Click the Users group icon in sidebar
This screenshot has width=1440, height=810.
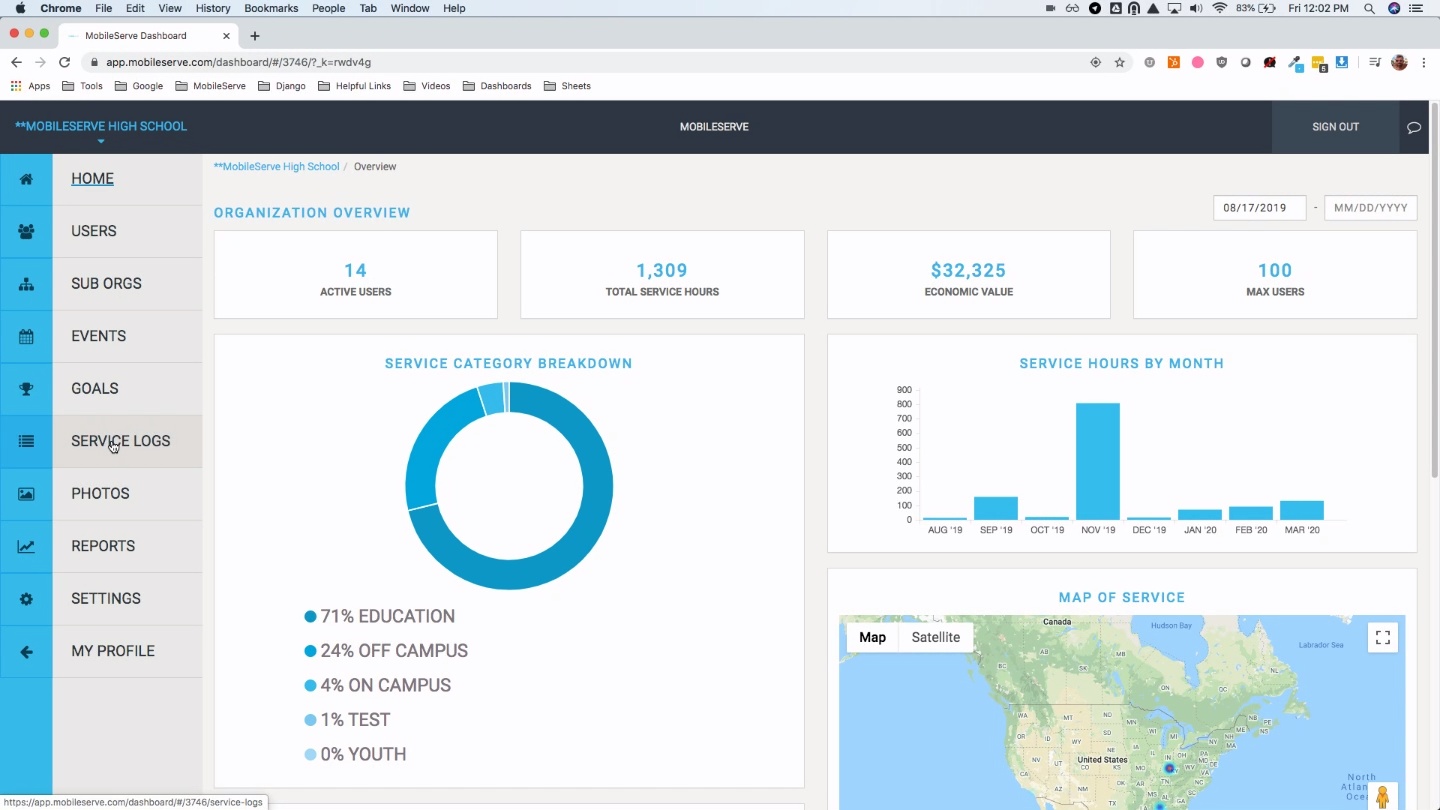click(x=26, y=231)
